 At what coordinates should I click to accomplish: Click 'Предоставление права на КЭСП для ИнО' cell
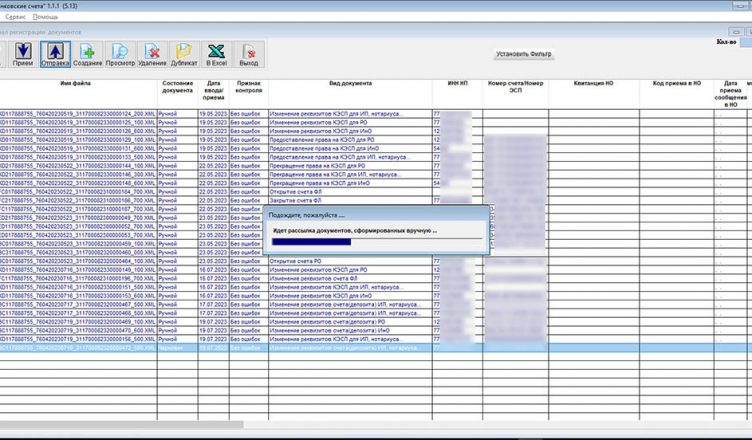point(350,149)
